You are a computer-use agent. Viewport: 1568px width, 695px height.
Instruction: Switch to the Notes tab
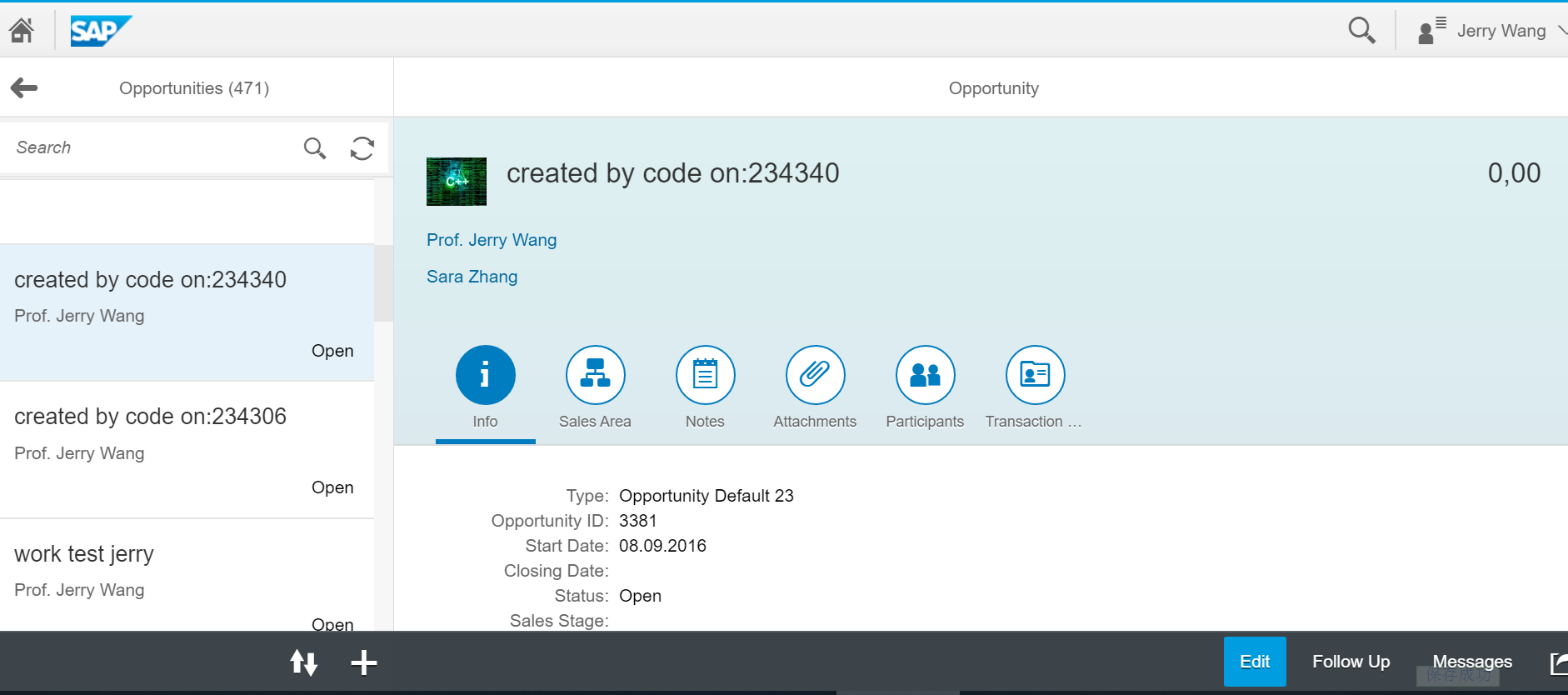click(x=705, y=387)
